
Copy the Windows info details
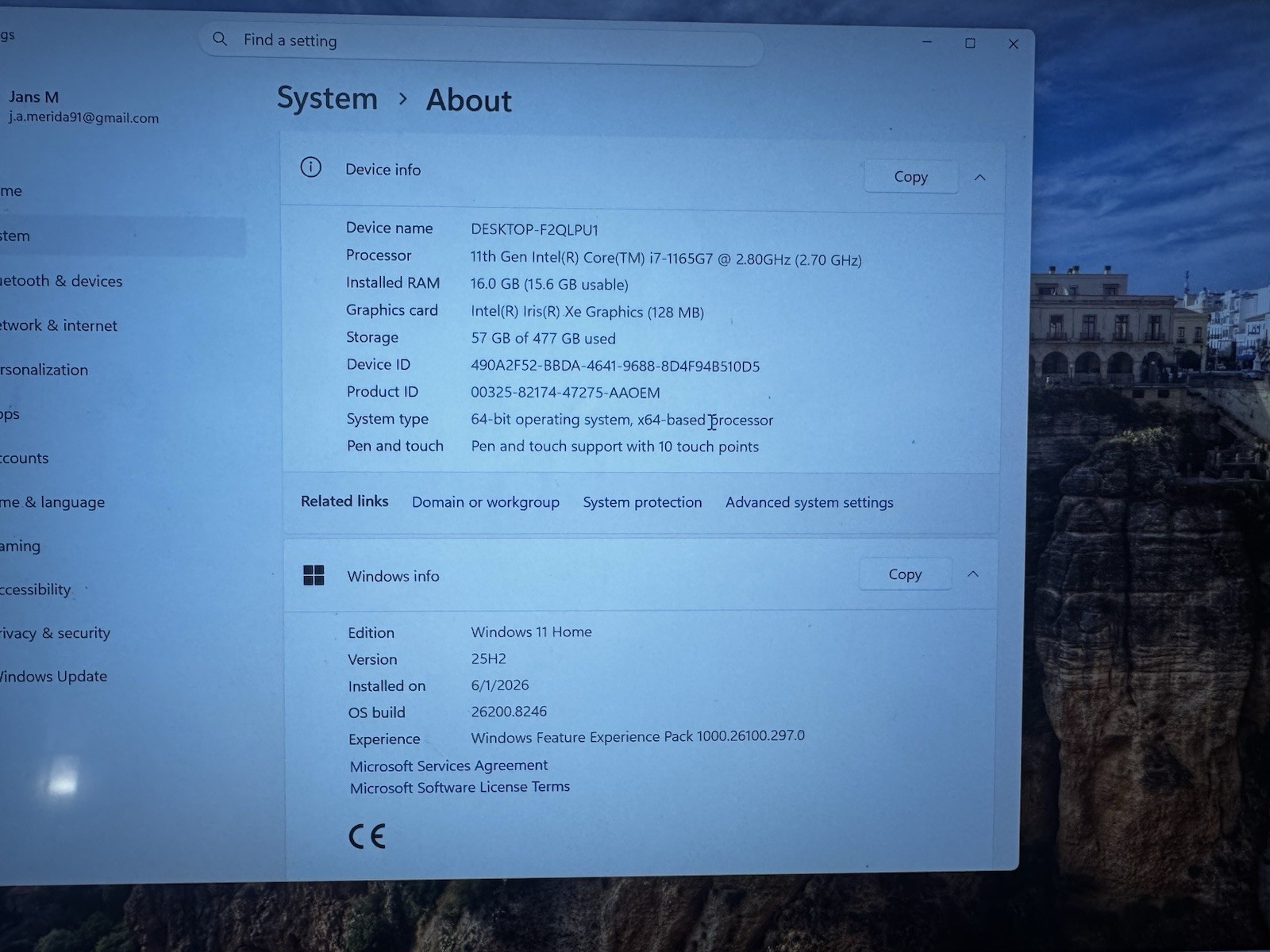coord(905,574)
